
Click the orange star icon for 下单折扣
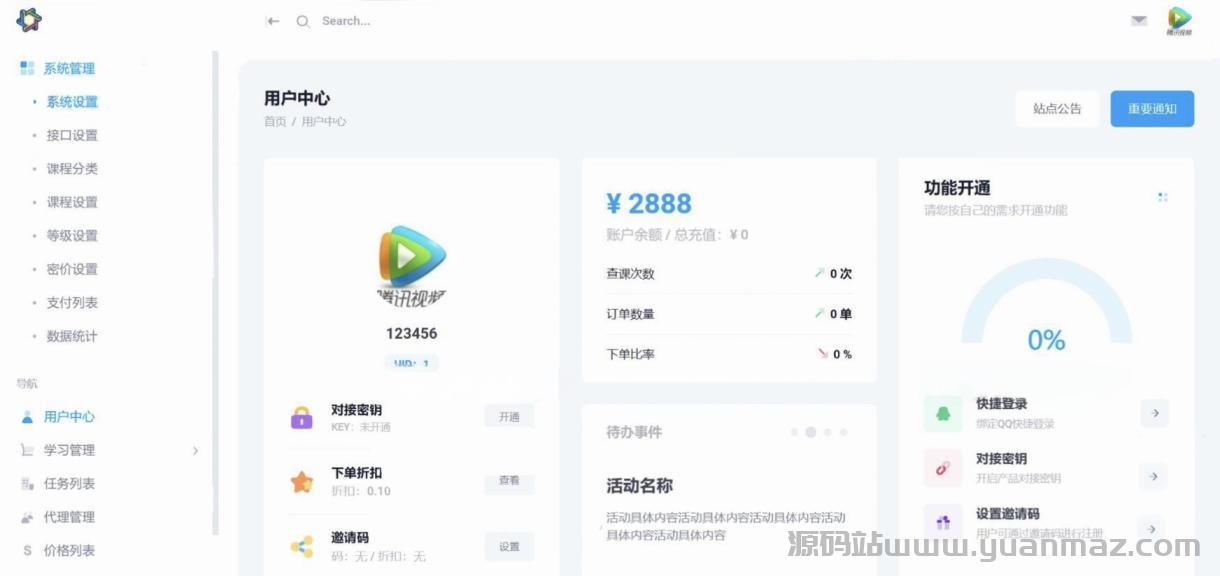[302, 482]
